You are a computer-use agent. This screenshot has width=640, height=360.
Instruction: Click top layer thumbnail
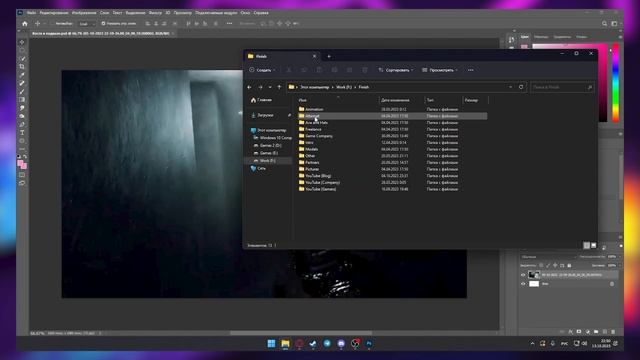click(x=534, y=275)
